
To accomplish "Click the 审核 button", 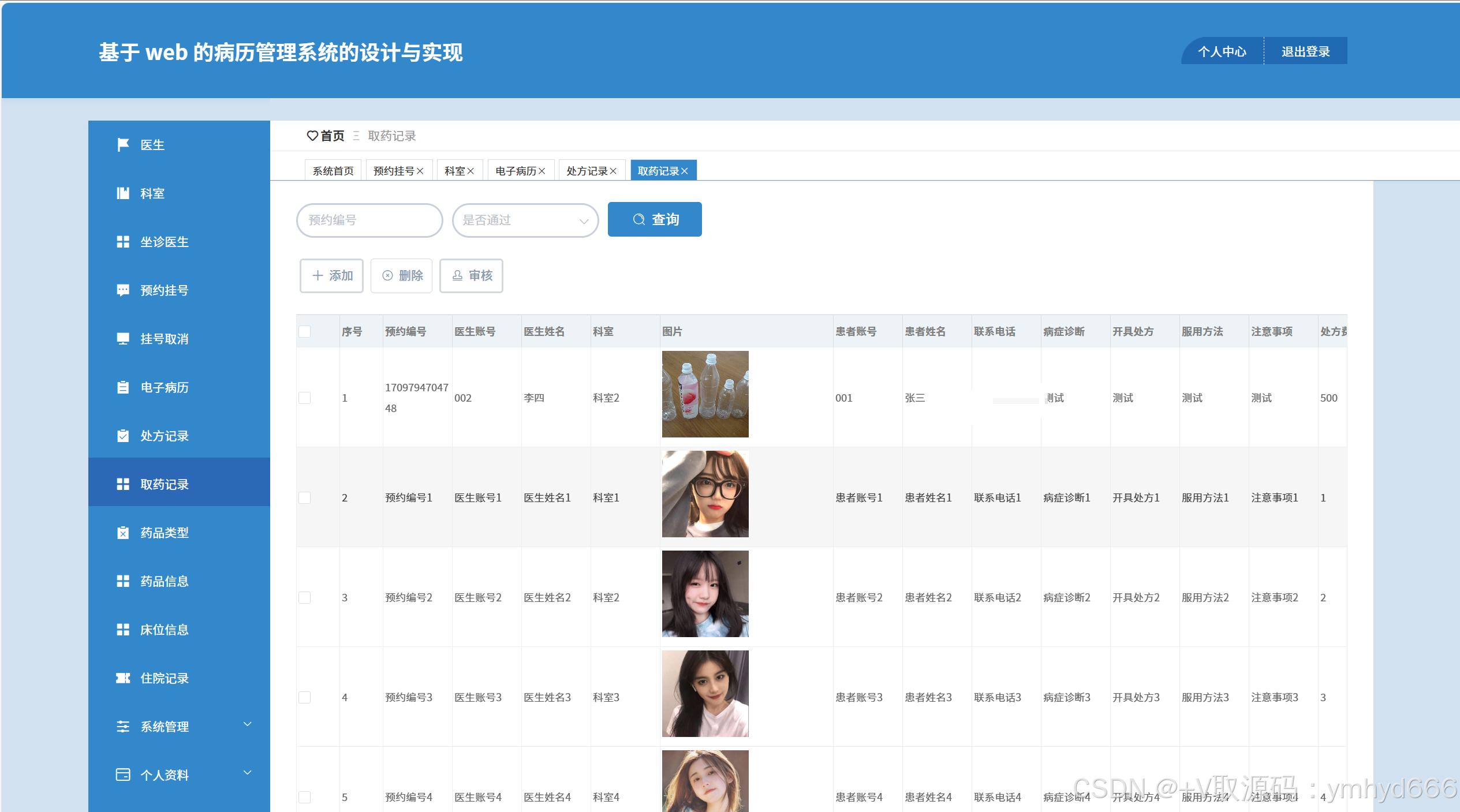I will coord(471,276).
